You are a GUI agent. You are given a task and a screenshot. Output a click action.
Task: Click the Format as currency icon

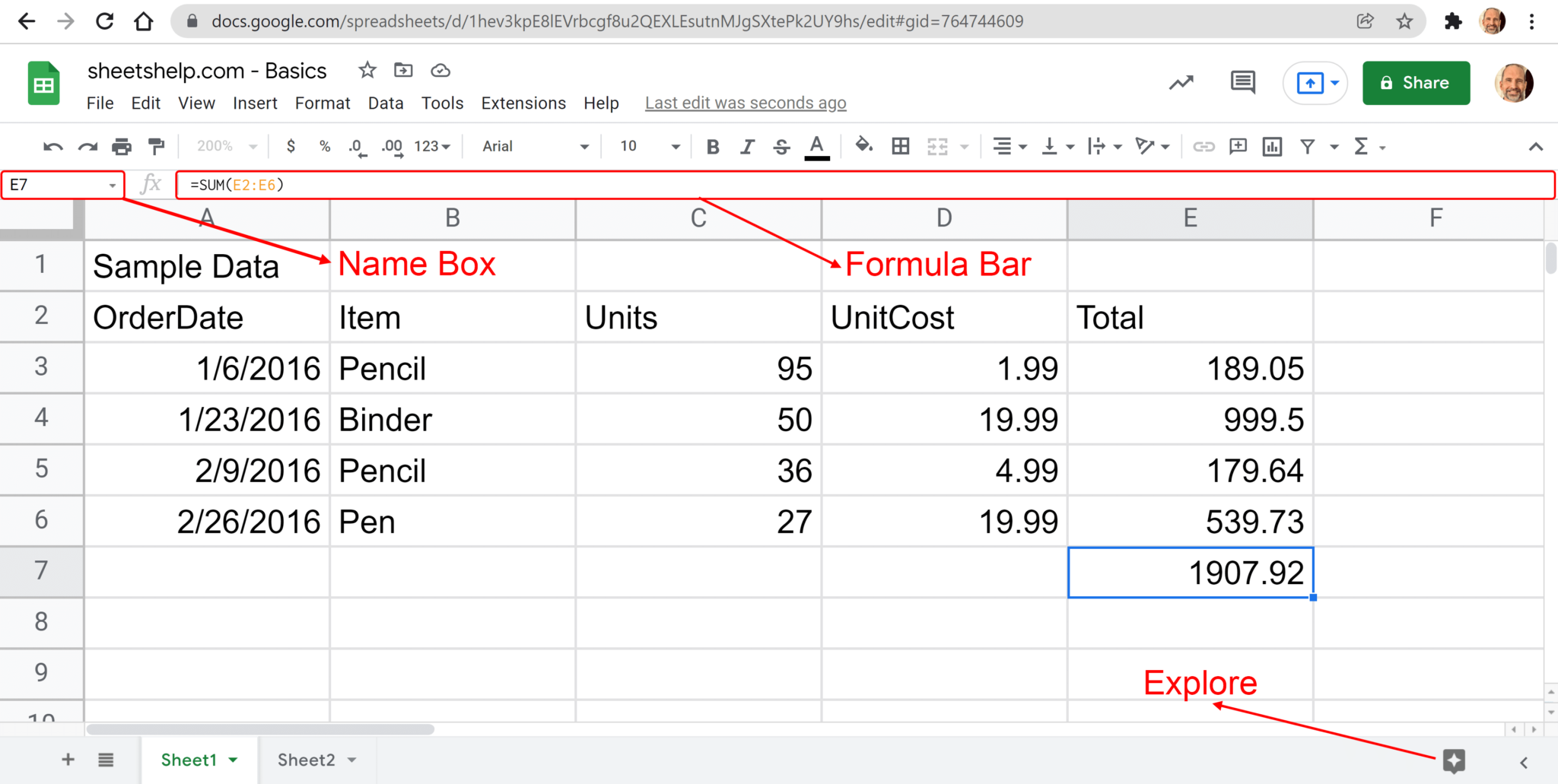(291, 146)
